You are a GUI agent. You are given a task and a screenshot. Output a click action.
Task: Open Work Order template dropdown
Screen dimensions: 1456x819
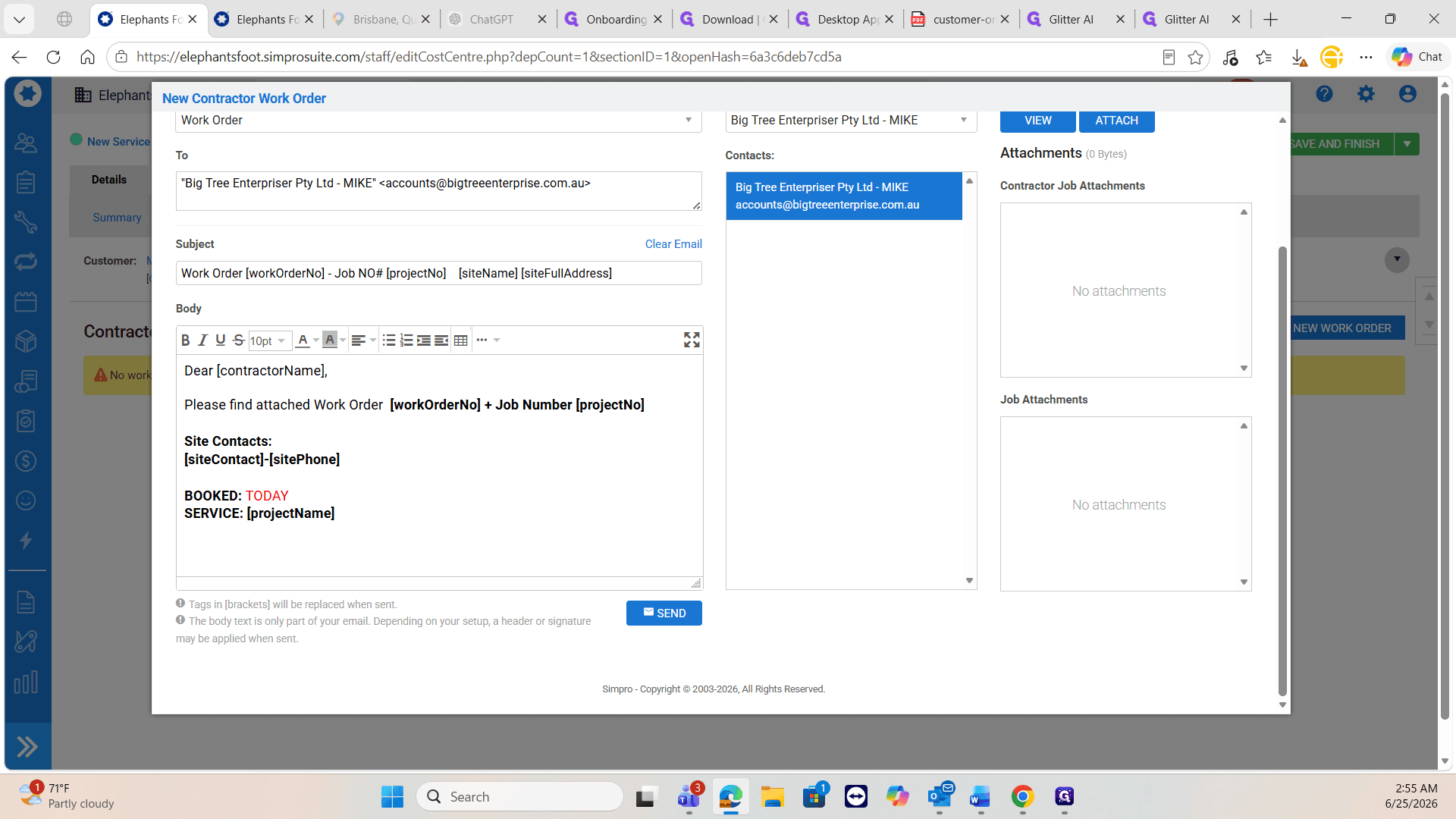[x=438, y=121]
